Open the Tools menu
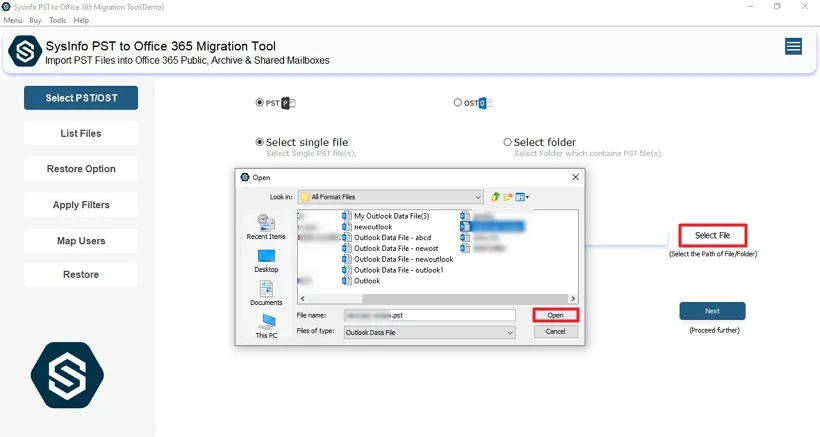Image resolution: width=820 pixels, height=437 pixels. pos(58,20)
